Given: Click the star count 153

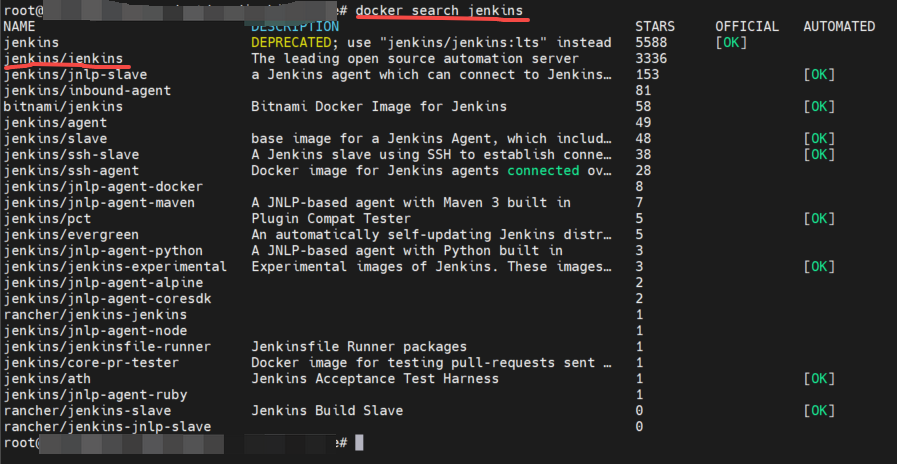Looking at the screenshot, I should (x=647, y=74).
